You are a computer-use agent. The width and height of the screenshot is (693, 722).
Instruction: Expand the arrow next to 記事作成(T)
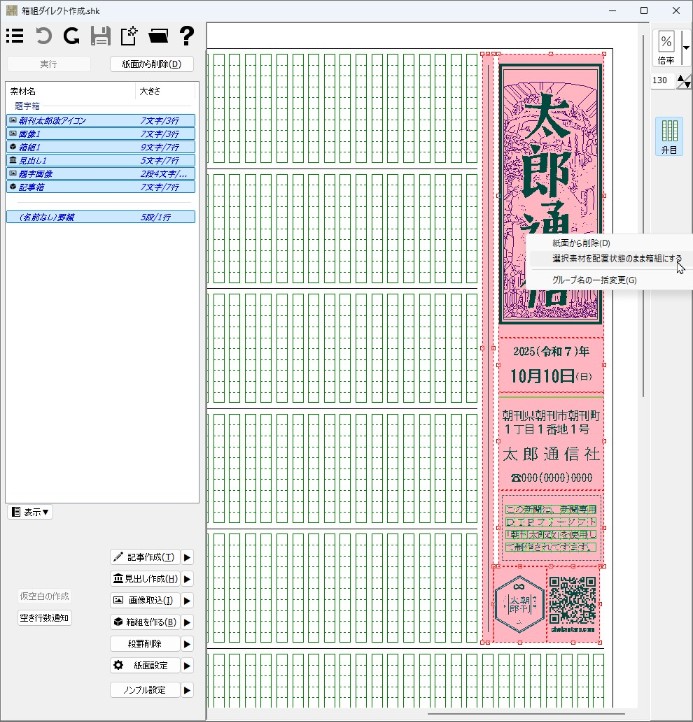[187, 557]
